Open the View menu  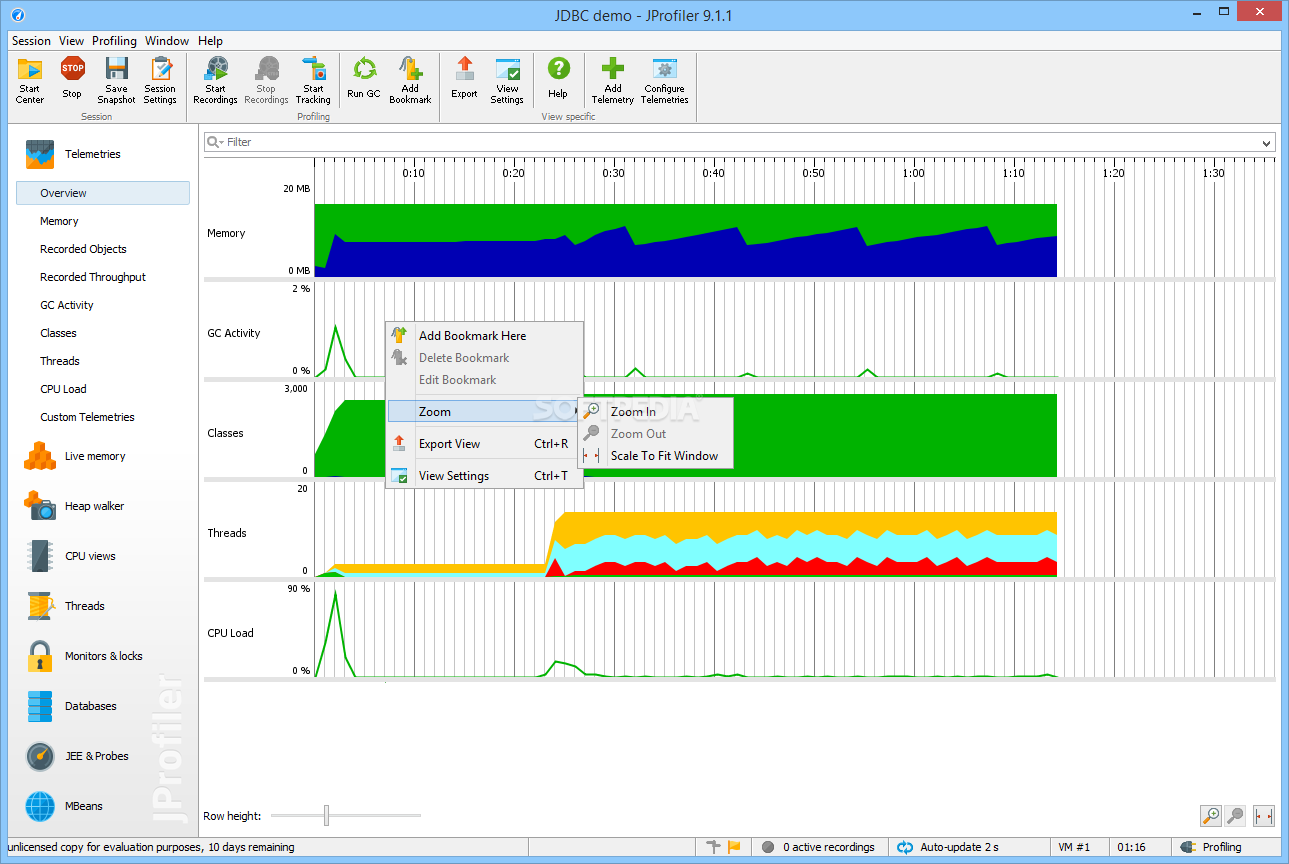click(71, 41)
